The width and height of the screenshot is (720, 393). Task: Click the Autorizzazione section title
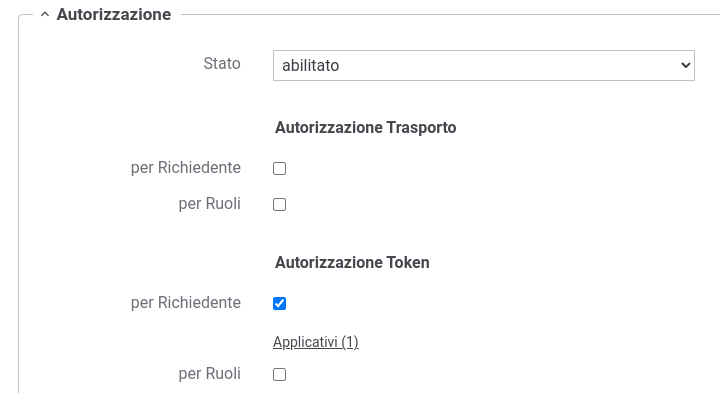[113, 15]
